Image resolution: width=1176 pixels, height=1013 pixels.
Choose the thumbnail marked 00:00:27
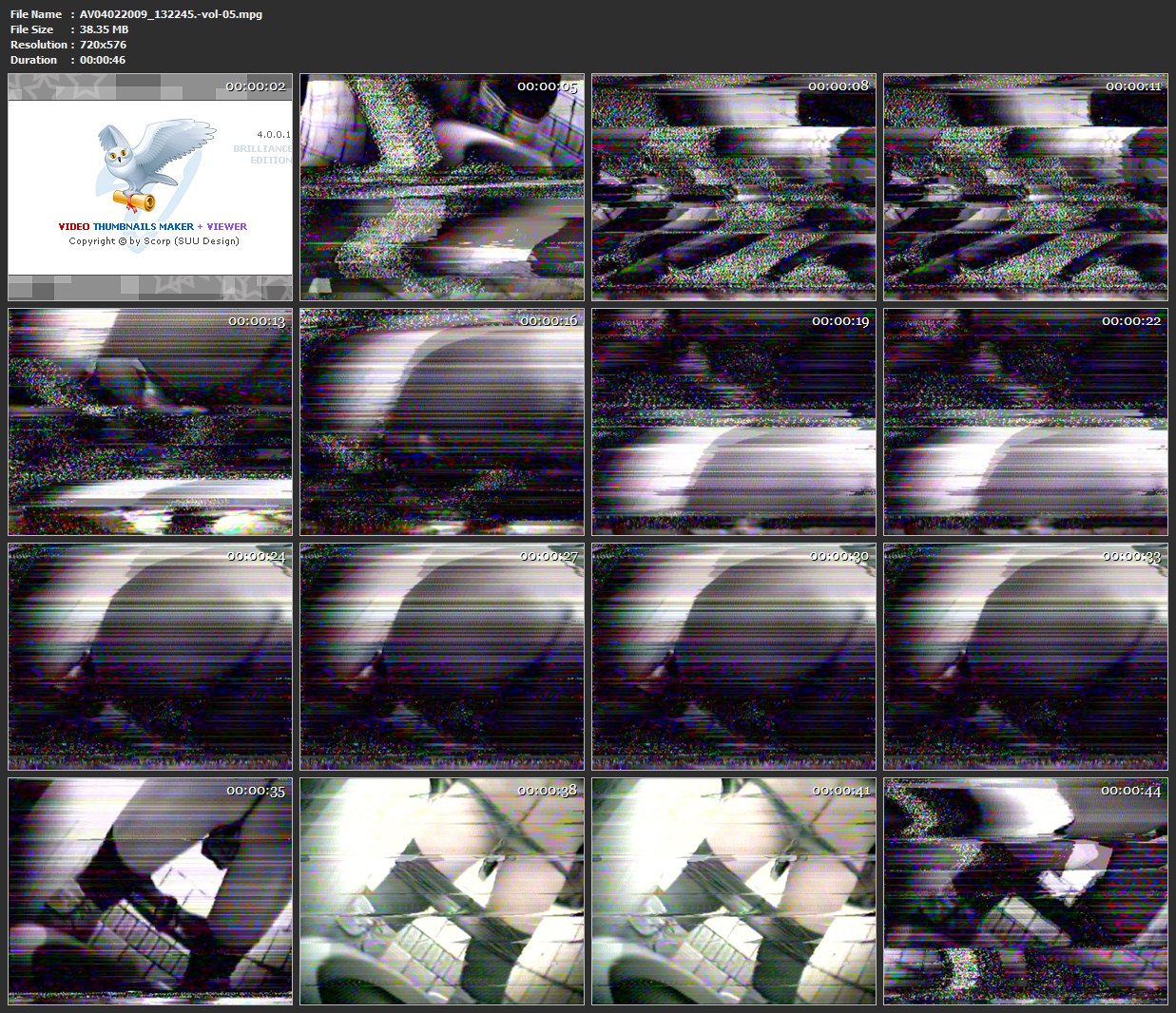click(x=442, y=657)
